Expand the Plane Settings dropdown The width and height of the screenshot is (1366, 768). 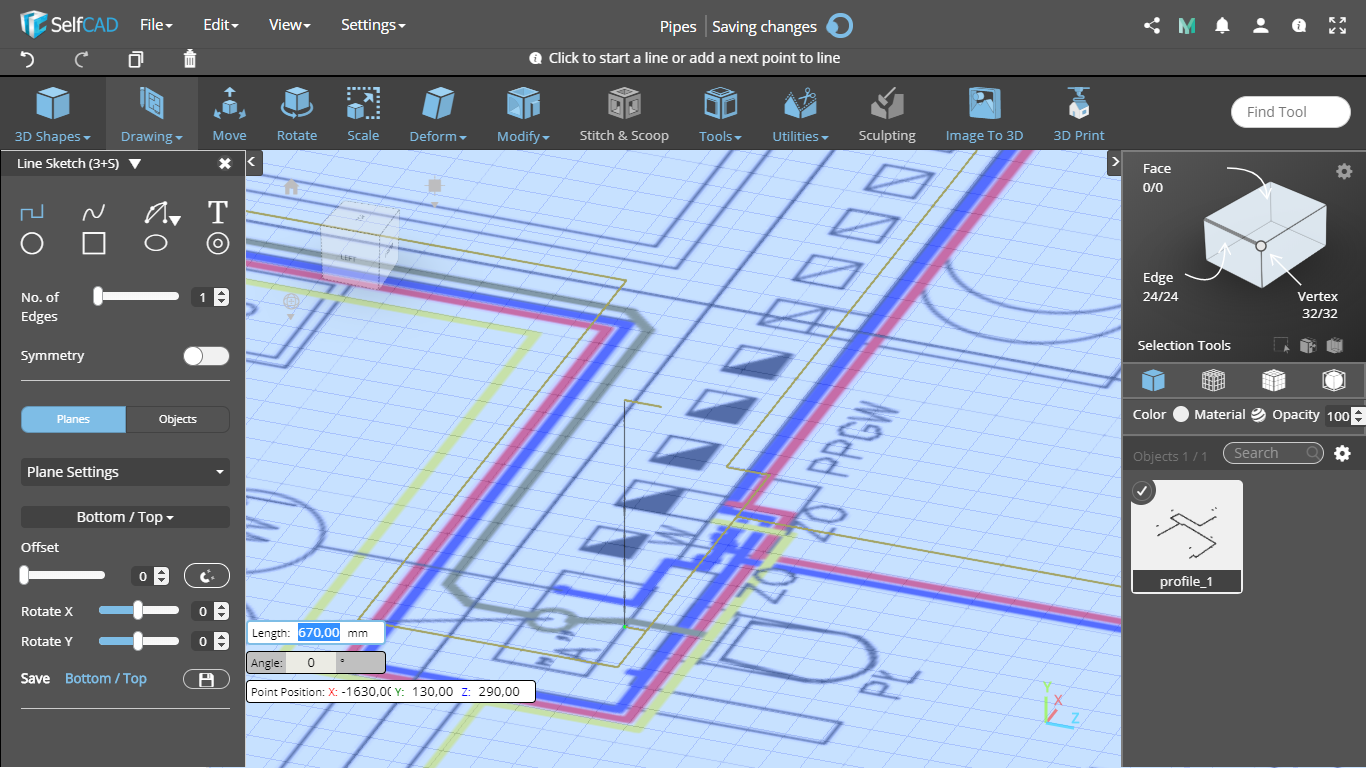click(125, 472)
